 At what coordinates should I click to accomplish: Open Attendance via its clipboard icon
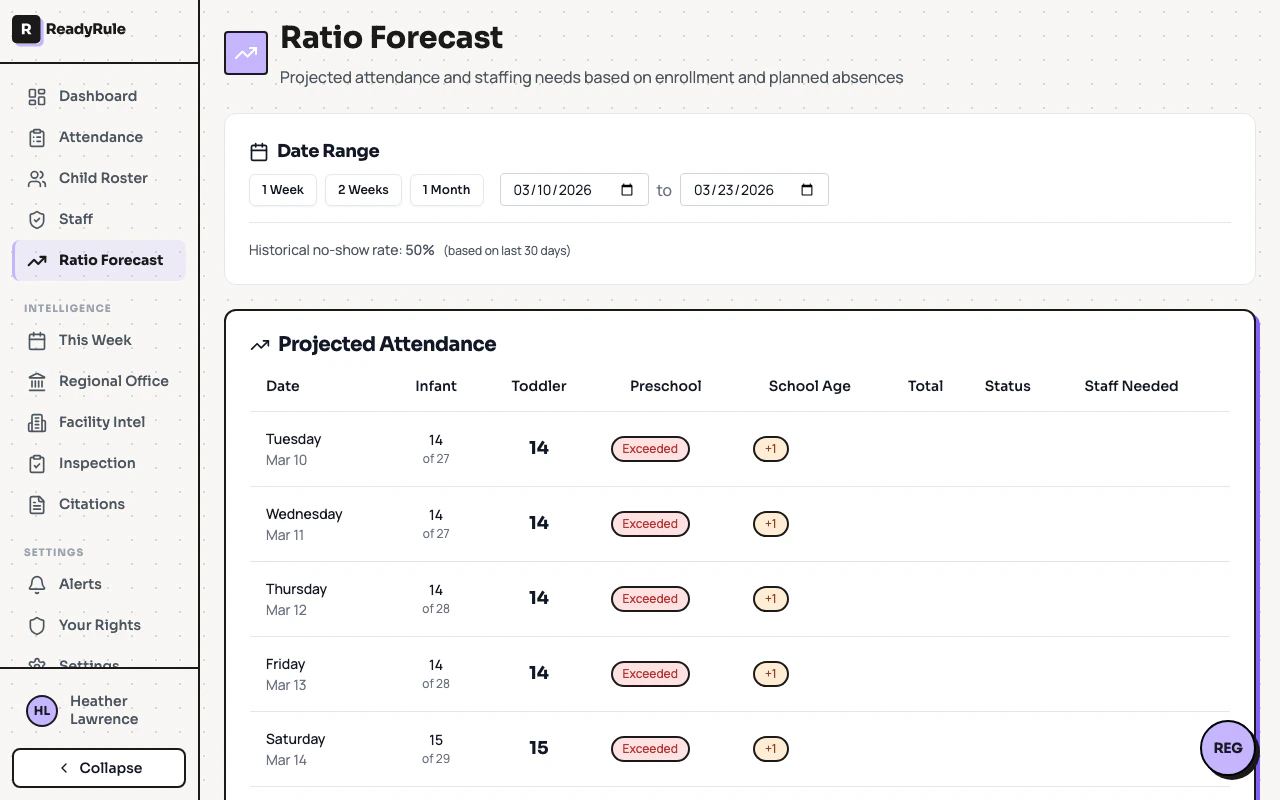tap(37, 137)
